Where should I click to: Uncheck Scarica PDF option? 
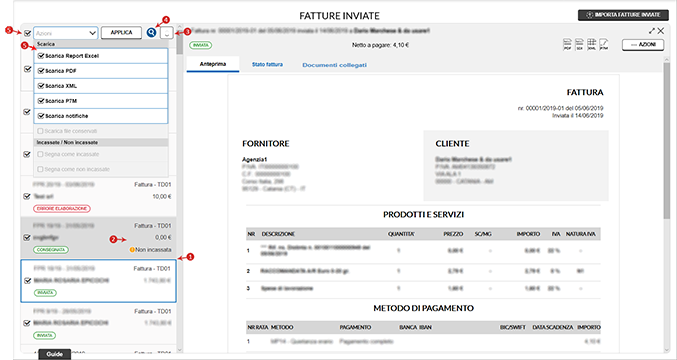41,71
